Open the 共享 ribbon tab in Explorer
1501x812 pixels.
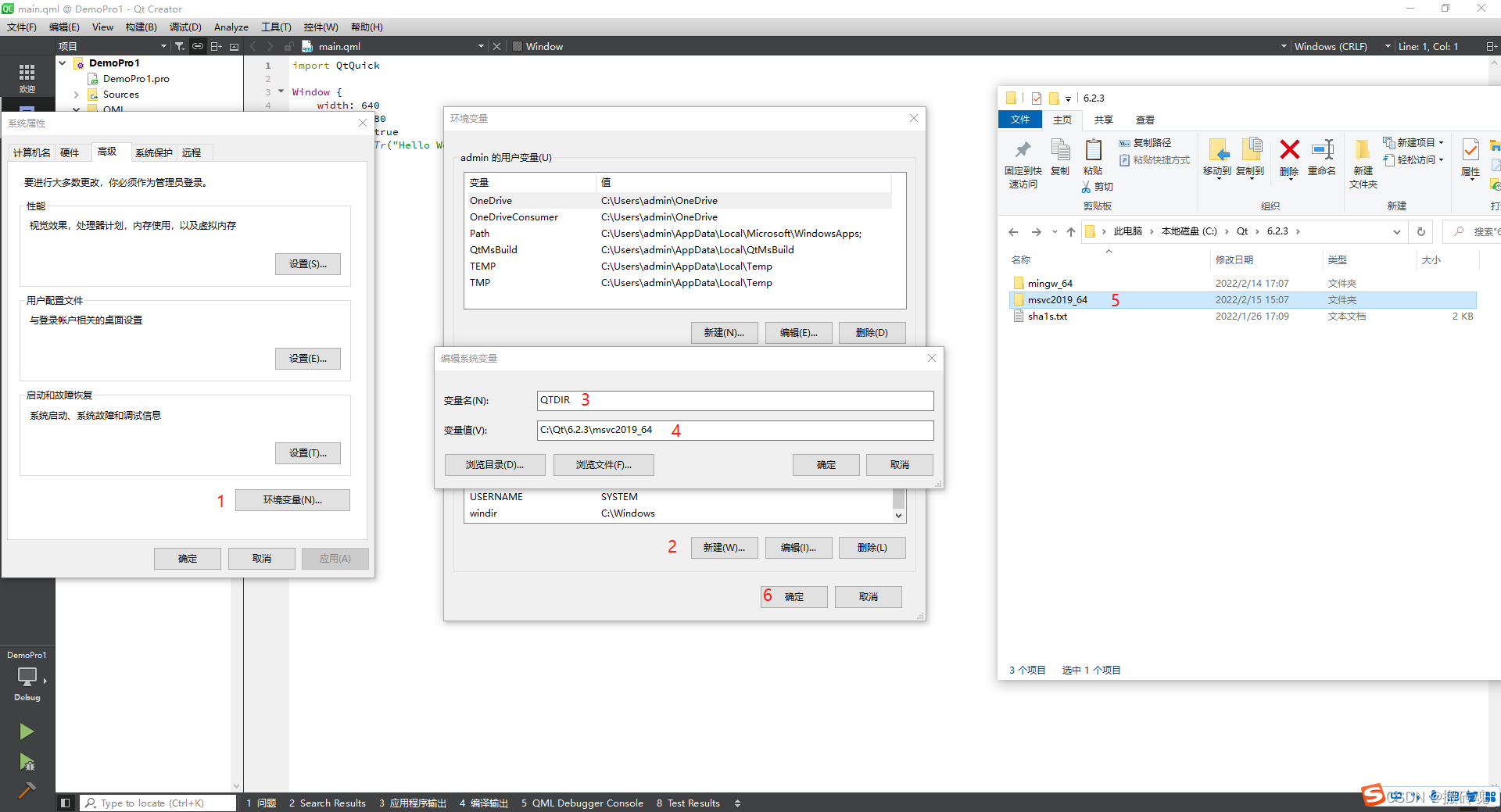pyautogui.click(x=1103, y=120)
